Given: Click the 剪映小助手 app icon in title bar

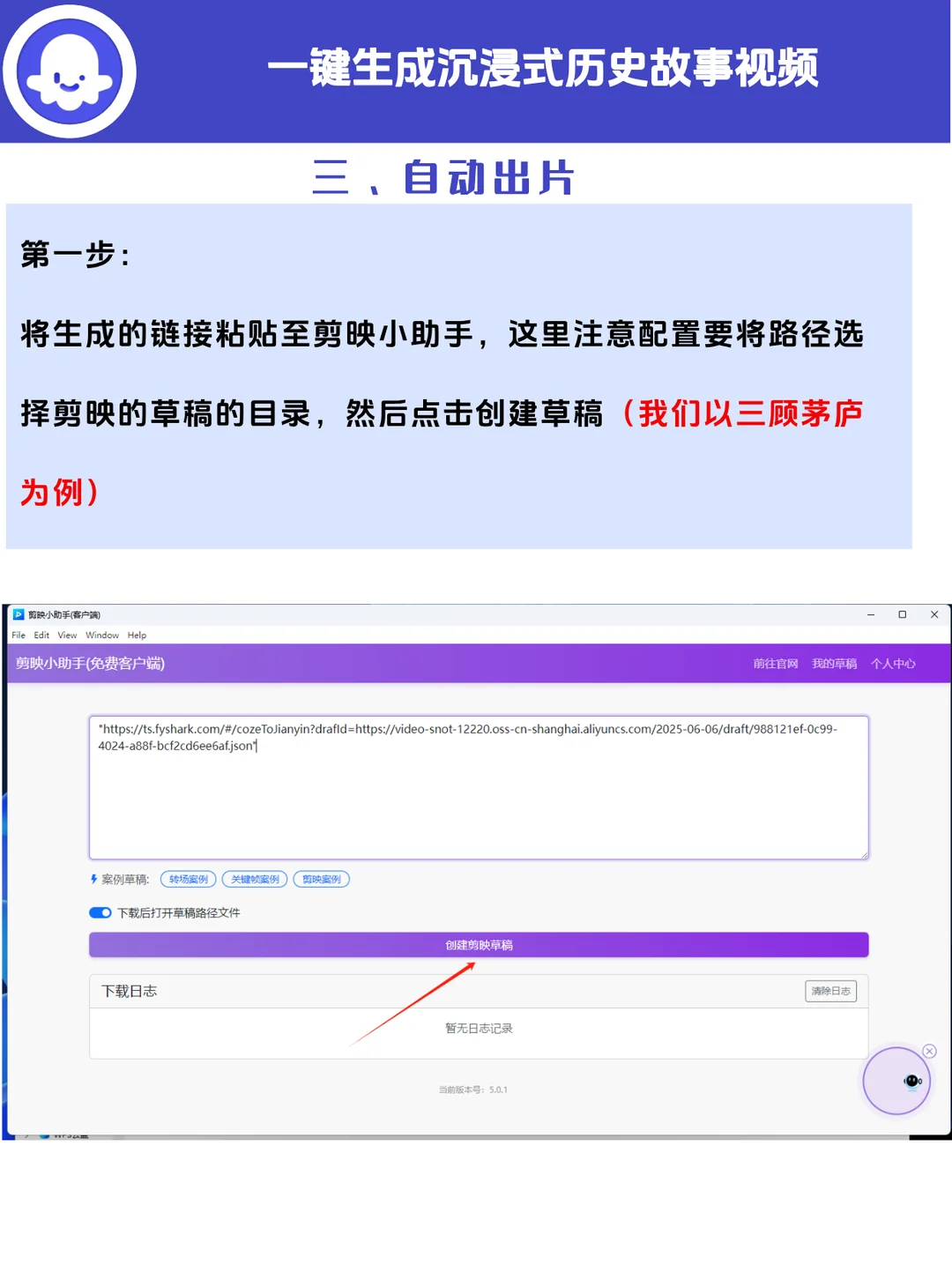Looking at the screenshot, I should (x=19, y=614).
